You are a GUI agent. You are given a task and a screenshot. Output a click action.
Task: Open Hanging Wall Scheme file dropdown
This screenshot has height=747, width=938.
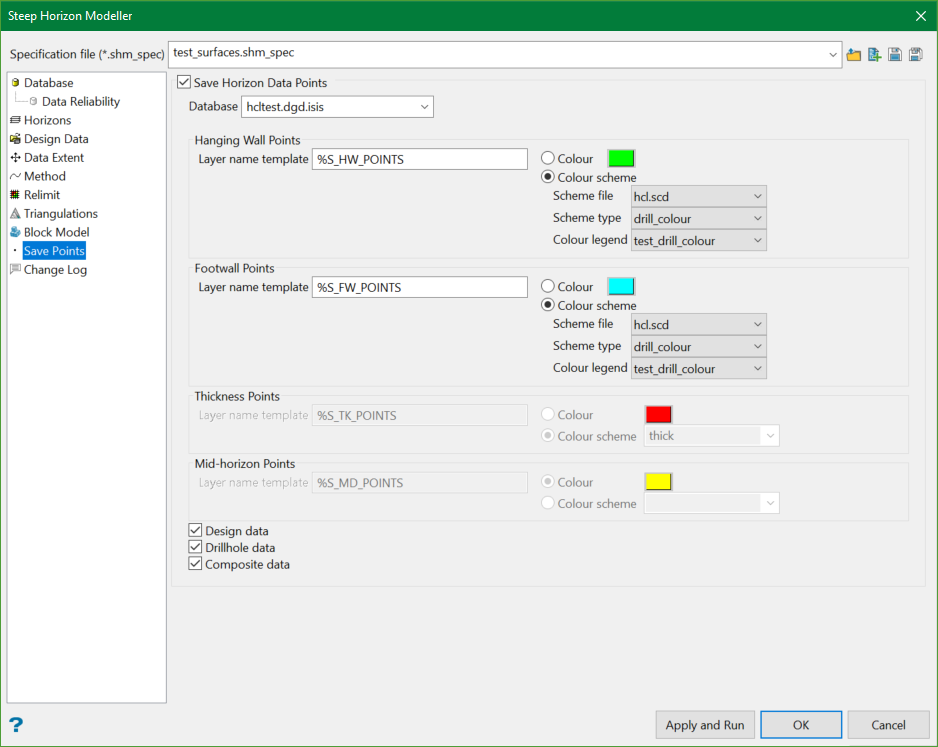click(698, 196)
